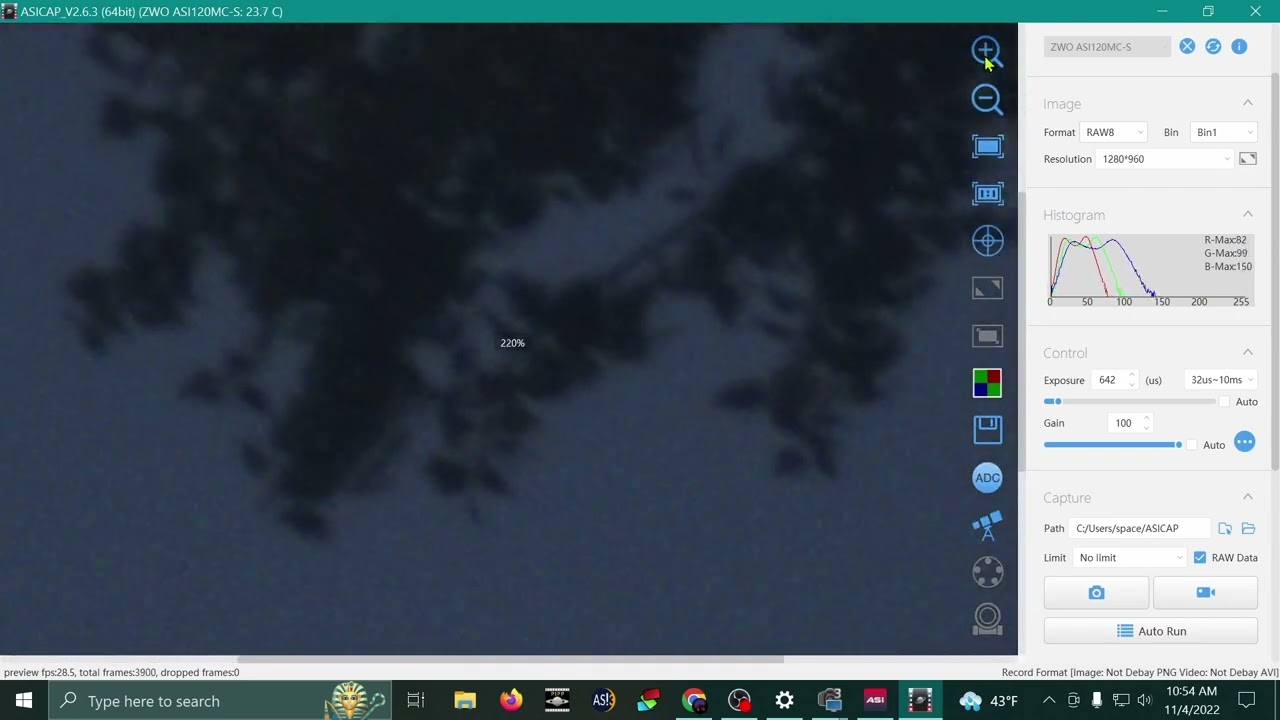Zoom in on the preview image
Screen dimensions: 1280x720
pos(986,51)
